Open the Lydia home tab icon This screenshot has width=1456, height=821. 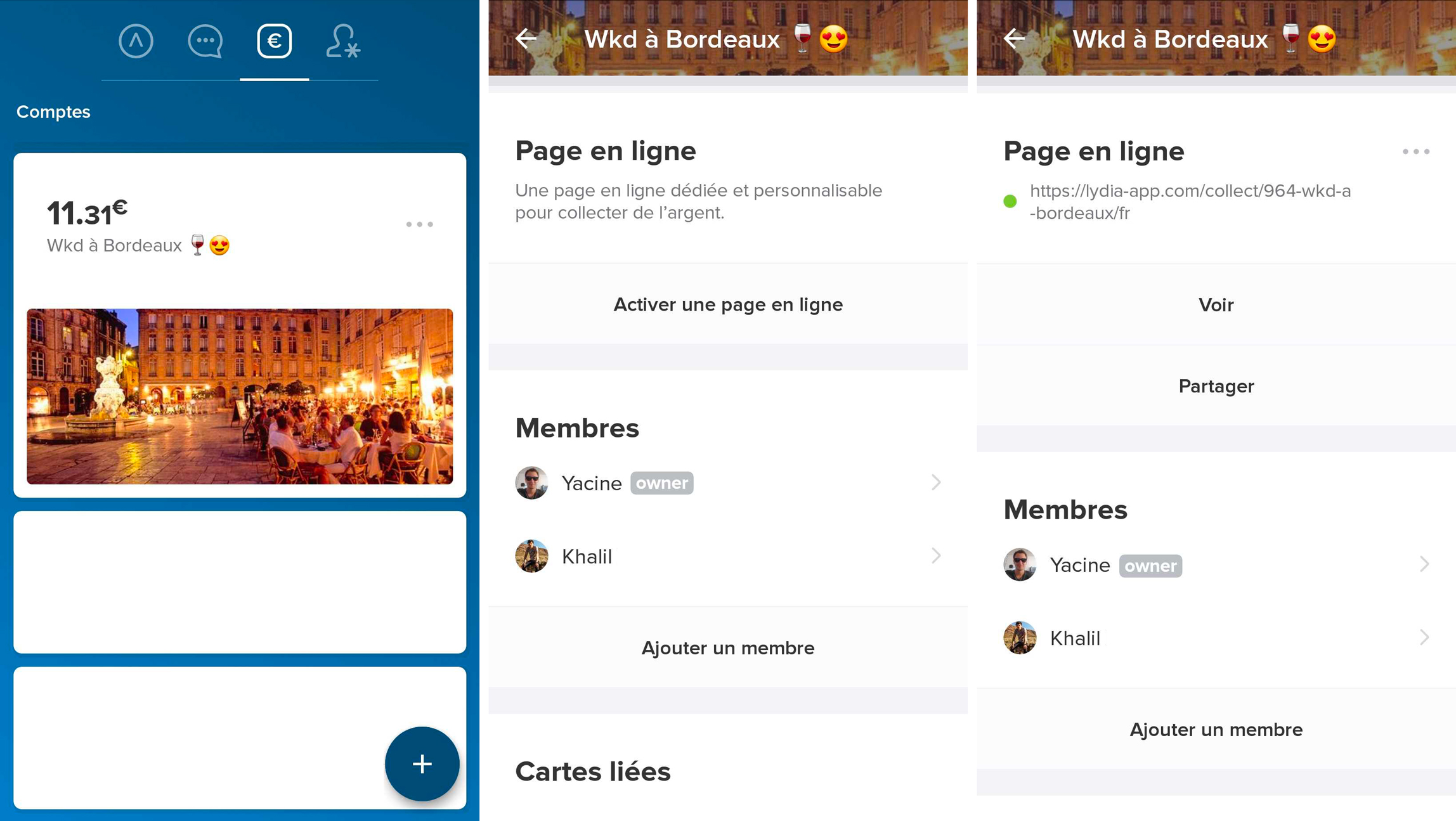[136, 41]
